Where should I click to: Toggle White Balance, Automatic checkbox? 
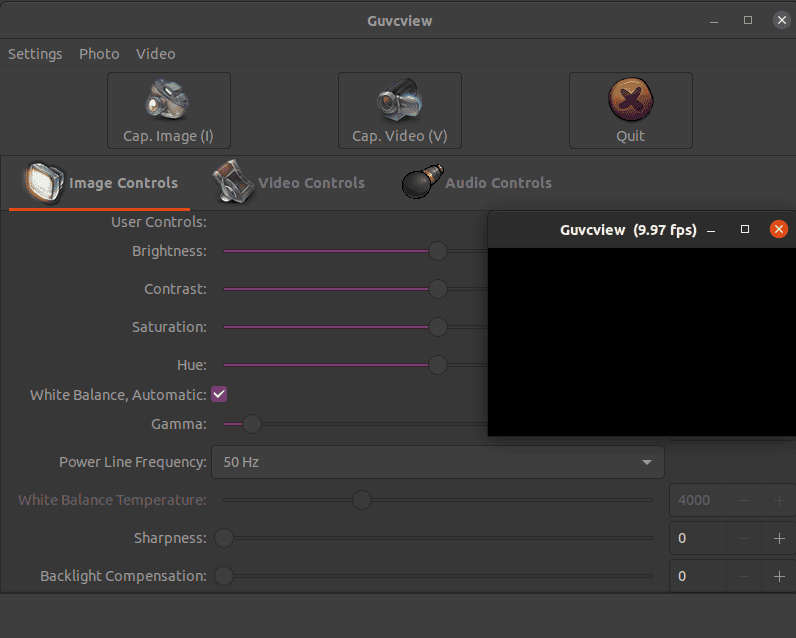[219, 394]
